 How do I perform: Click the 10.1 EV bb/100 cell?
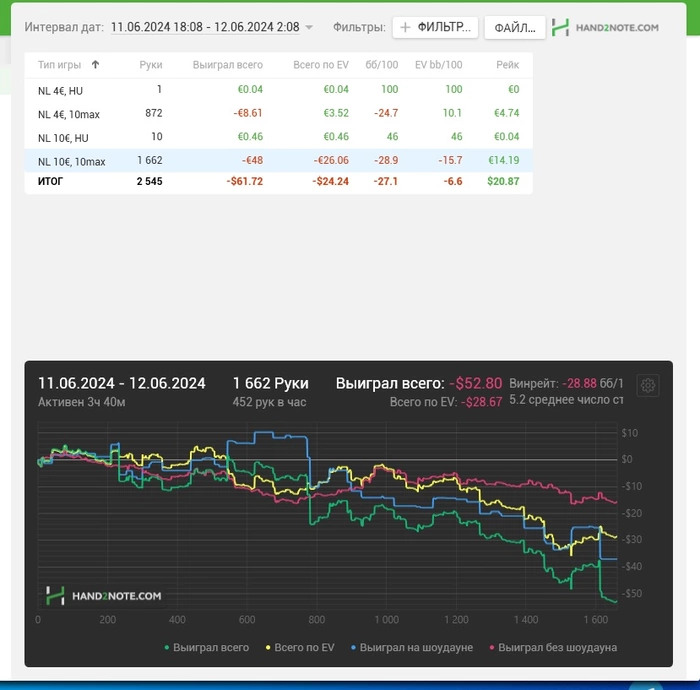(x=452, y=113)
